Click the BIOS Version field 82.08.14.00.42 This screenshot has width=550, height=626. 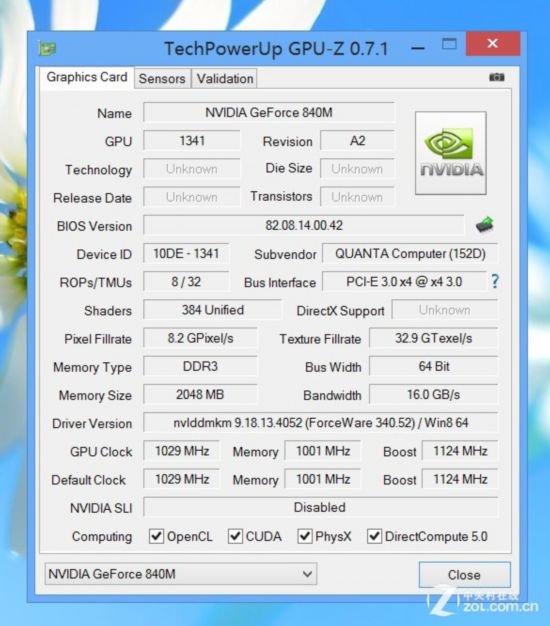[x=304, y=225]
